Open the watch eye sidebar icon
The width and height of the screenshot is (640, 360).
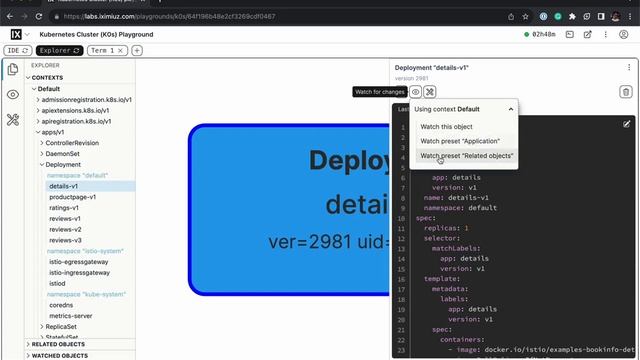click(x=13, y=95)
